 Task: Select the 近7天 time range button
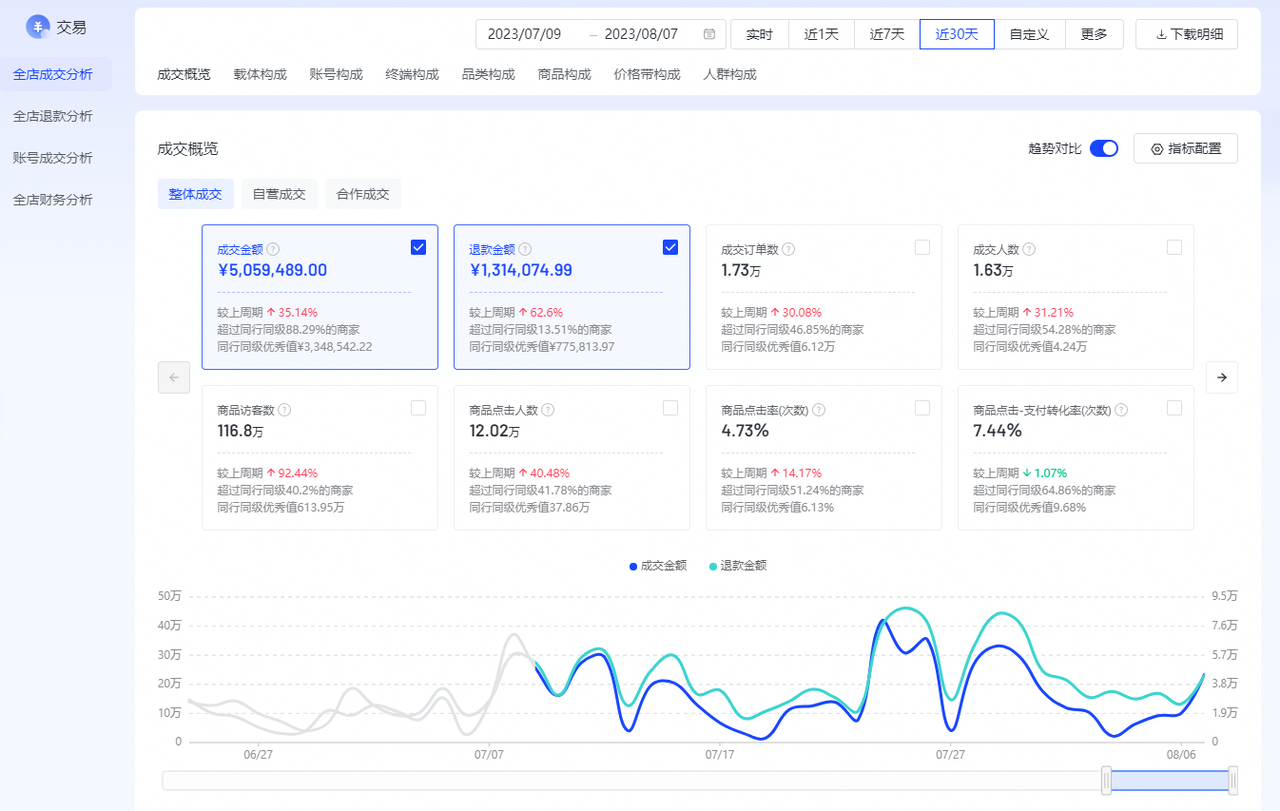(x=887, y=34)
